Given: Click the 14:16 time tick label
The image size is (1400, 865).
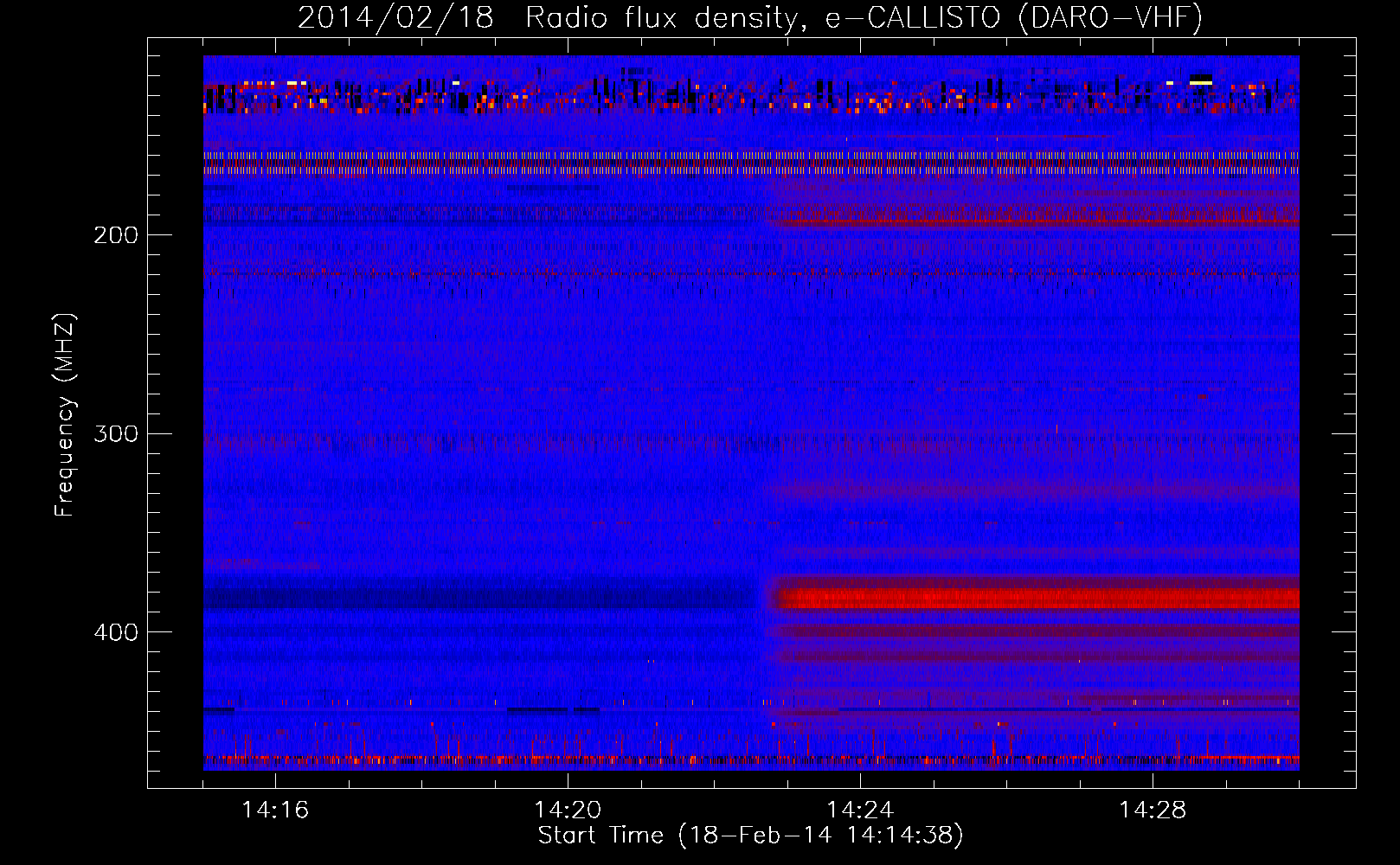Looking at the screenshot, I should coord(275,810).
